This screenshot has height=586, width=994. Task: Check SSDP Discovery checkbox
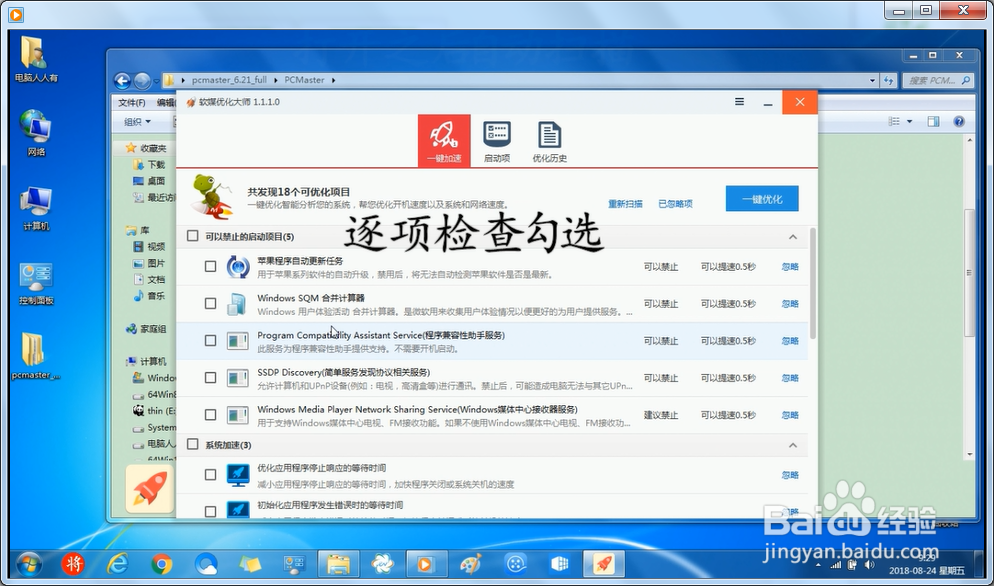pos(210,377)
